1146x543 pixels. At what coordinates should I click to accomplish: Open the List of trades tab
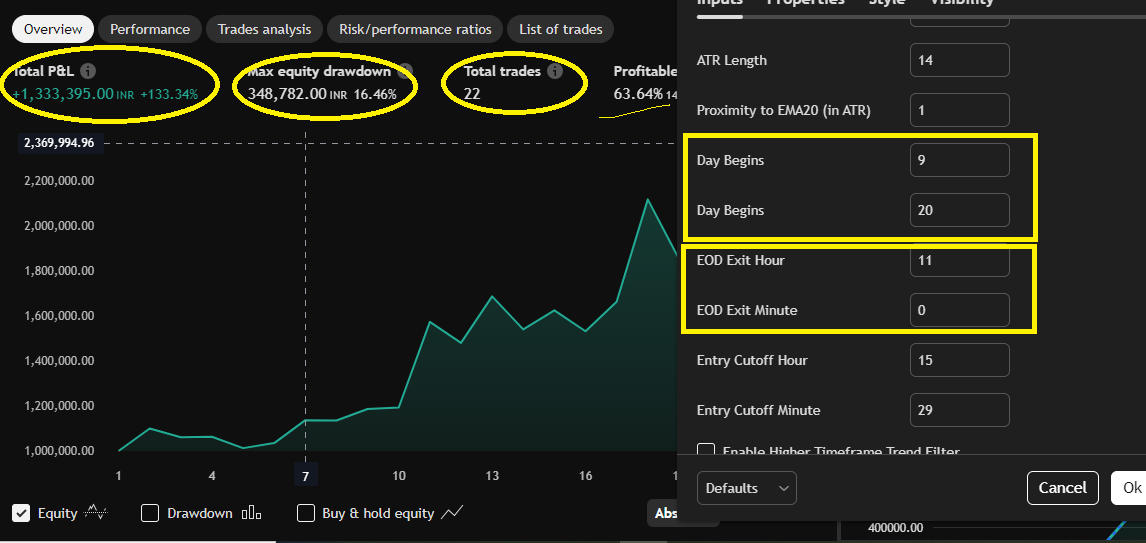click(x=561, y=29)
